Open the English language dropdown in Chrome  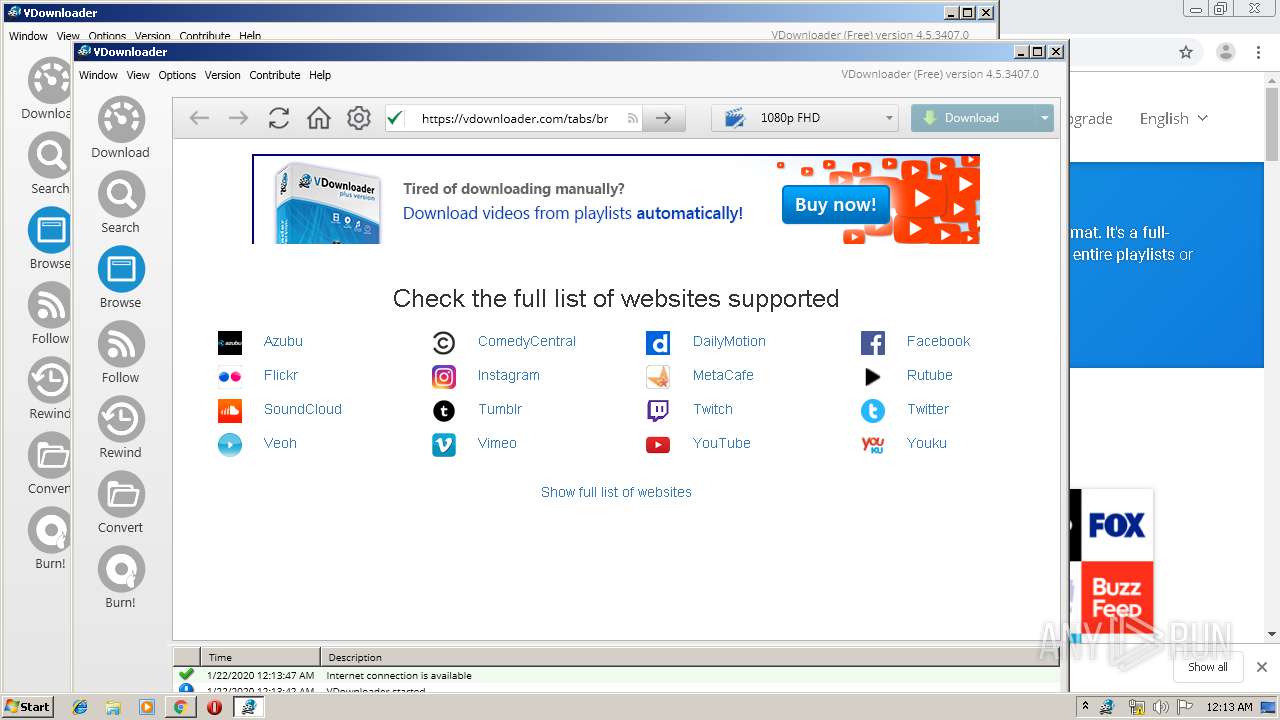point(1174,118)
